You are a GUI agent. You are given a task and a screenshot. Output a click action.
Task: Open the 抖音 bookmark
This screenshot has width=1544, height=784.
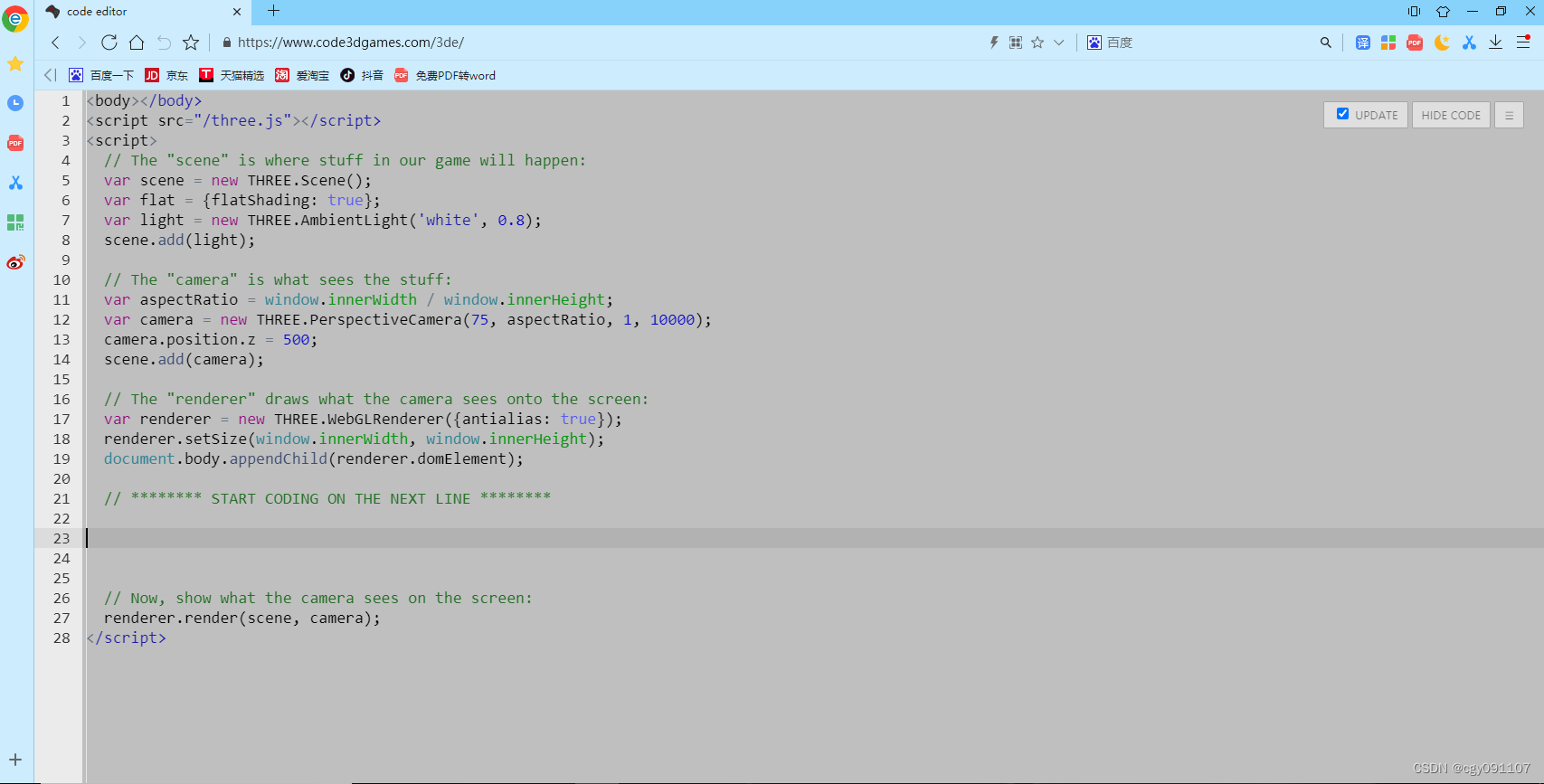click(362, 75)
